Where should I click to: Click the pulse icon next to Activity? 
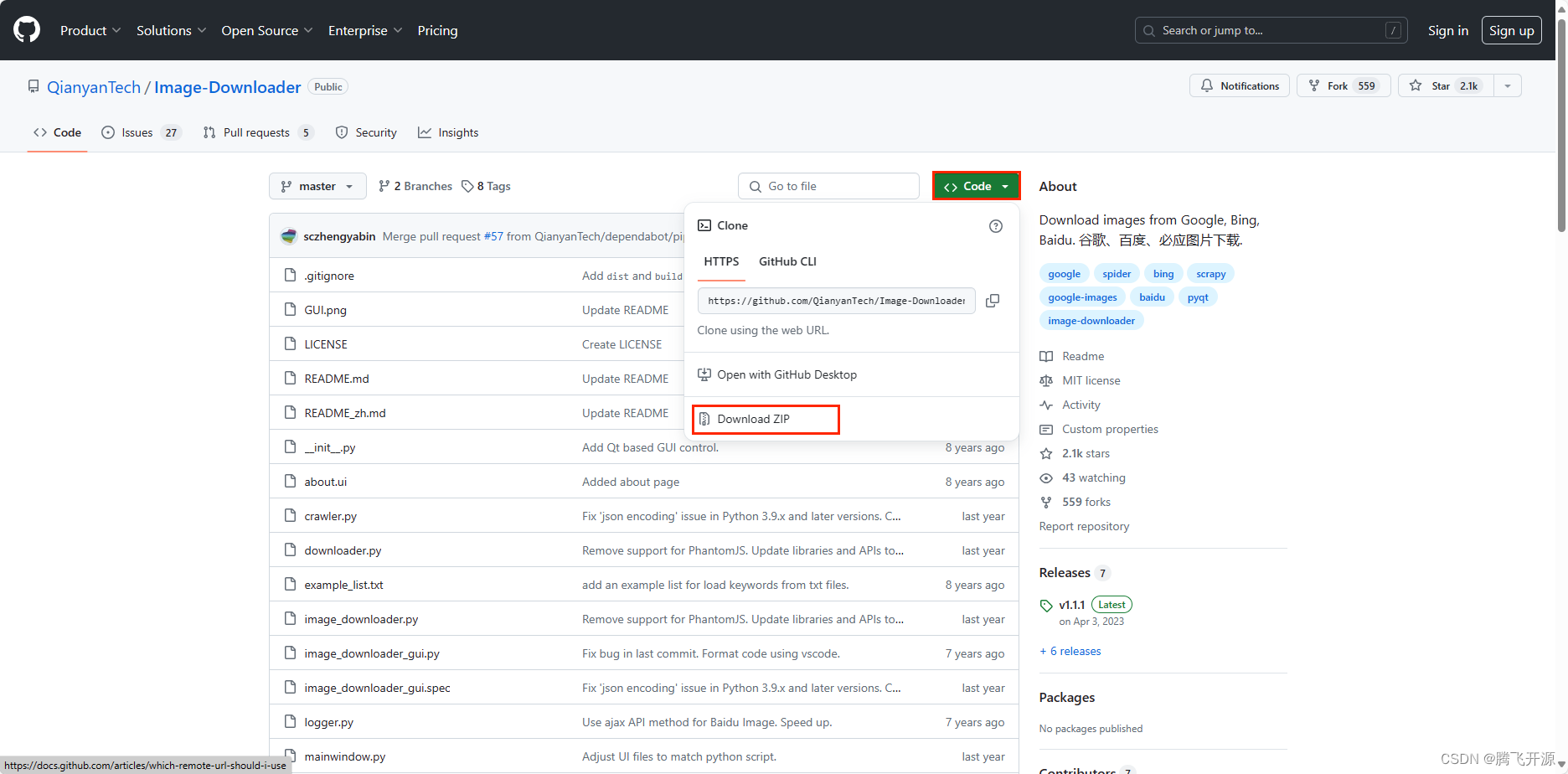pyautogui.click(x=1046, y=405)
